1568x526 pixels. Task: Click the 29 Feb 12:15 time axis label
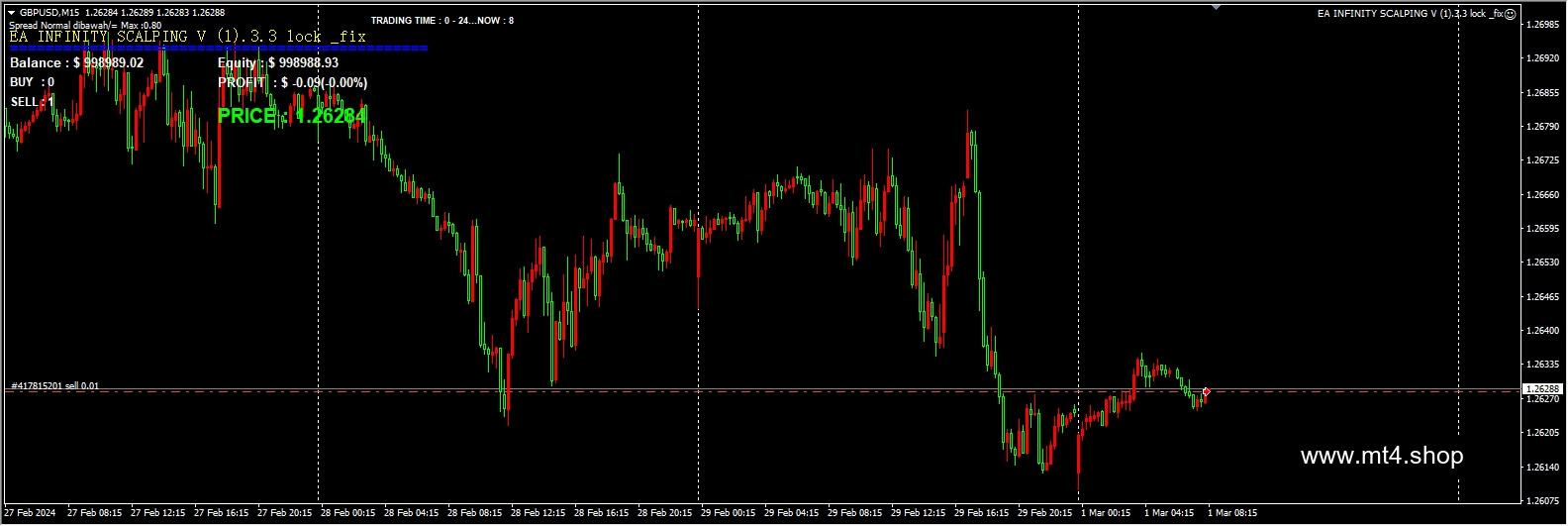pyautogui.click(x=919, y=513)
